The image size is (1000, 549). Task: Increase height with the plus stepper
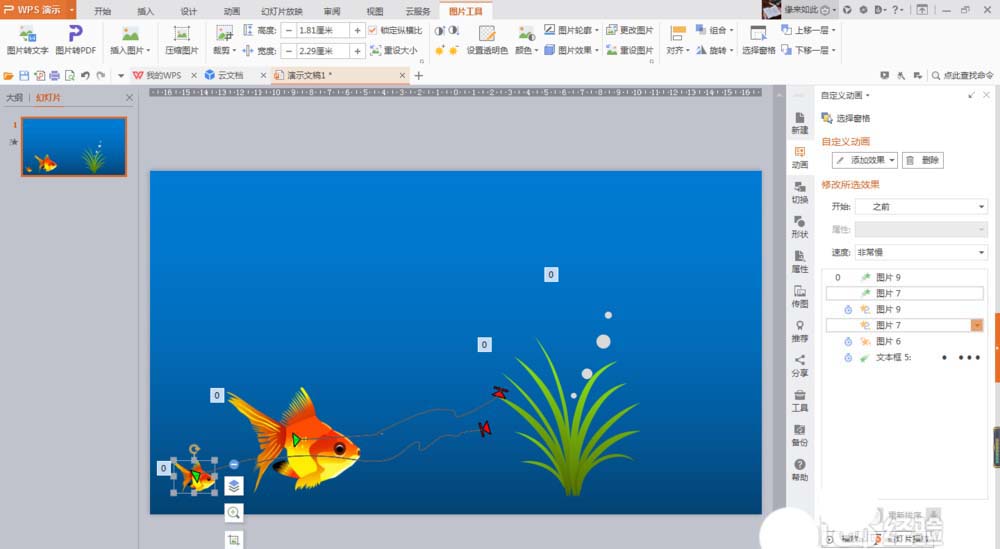coord(357,31)
